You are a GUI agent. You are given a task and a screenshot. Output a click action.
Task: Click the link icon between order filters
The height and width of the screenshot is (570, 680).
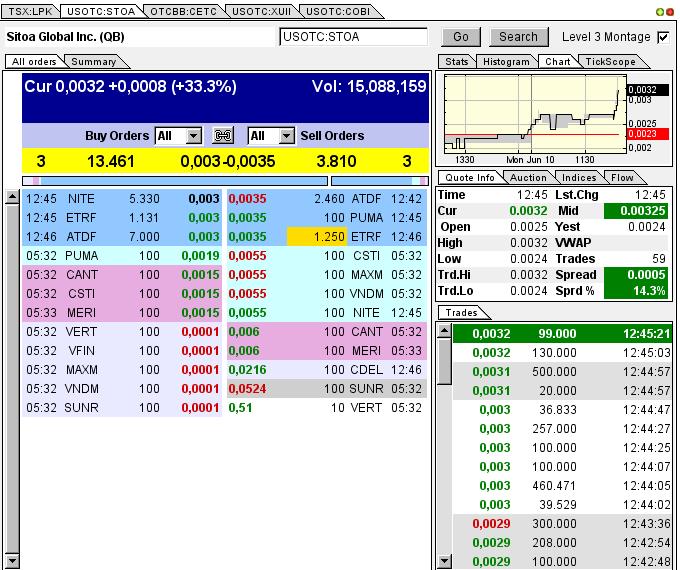[x=224, y=136]
